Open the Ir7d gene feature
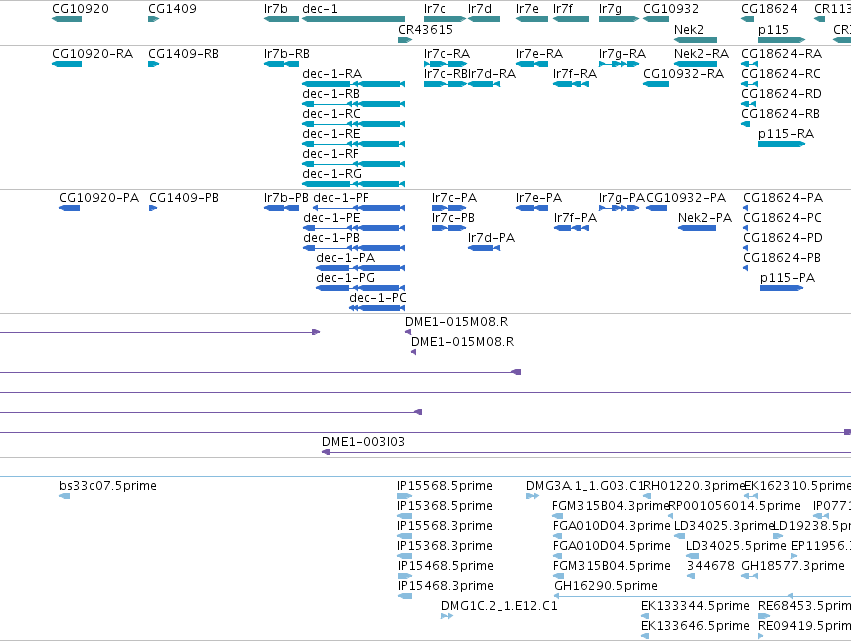Viewport: 851px width, 641px height. pyautogui.click(x=484, y=19)
